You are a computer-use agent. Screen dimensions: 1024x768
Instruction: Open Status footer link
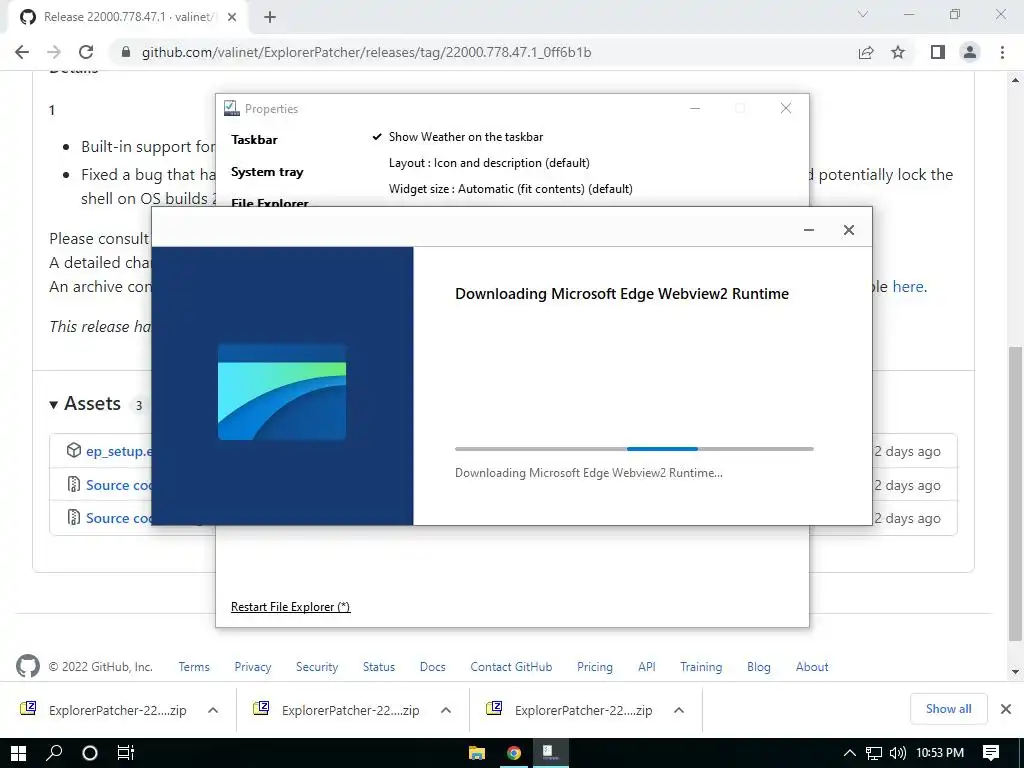point(379,667)
